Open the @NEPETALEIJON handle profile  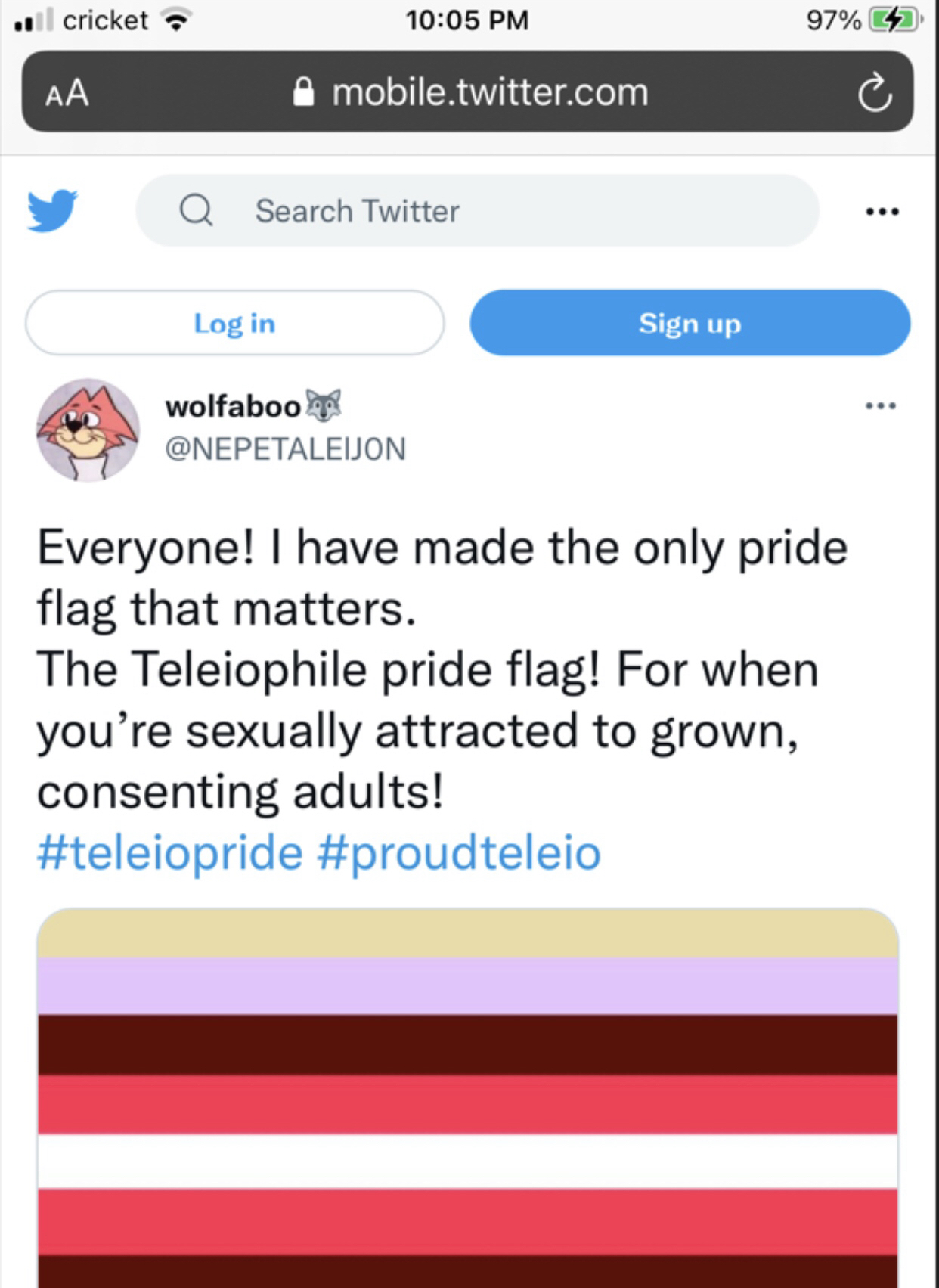point(285,449)
